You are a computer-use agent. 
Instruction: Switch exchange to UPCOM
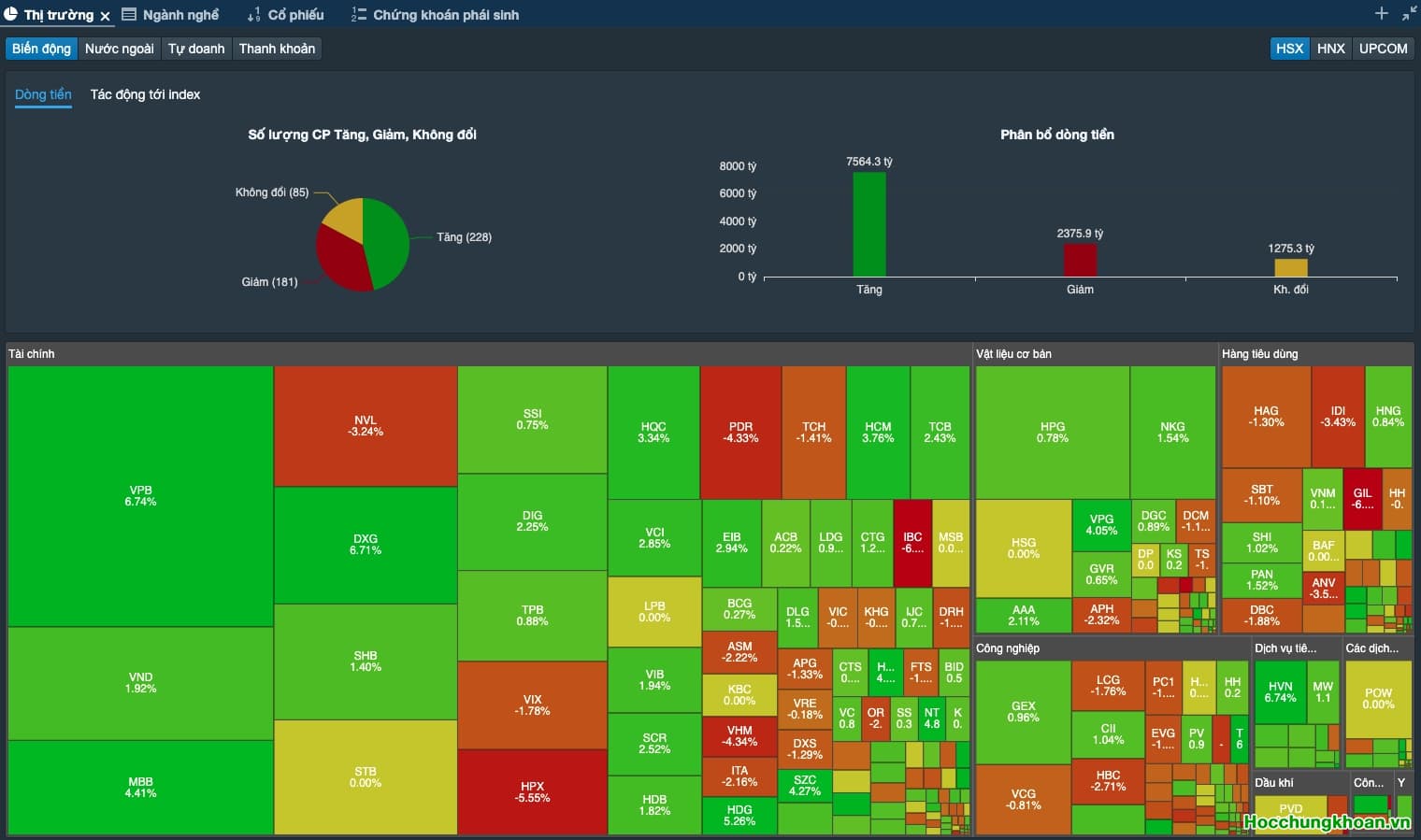(x=1383, y=49)
